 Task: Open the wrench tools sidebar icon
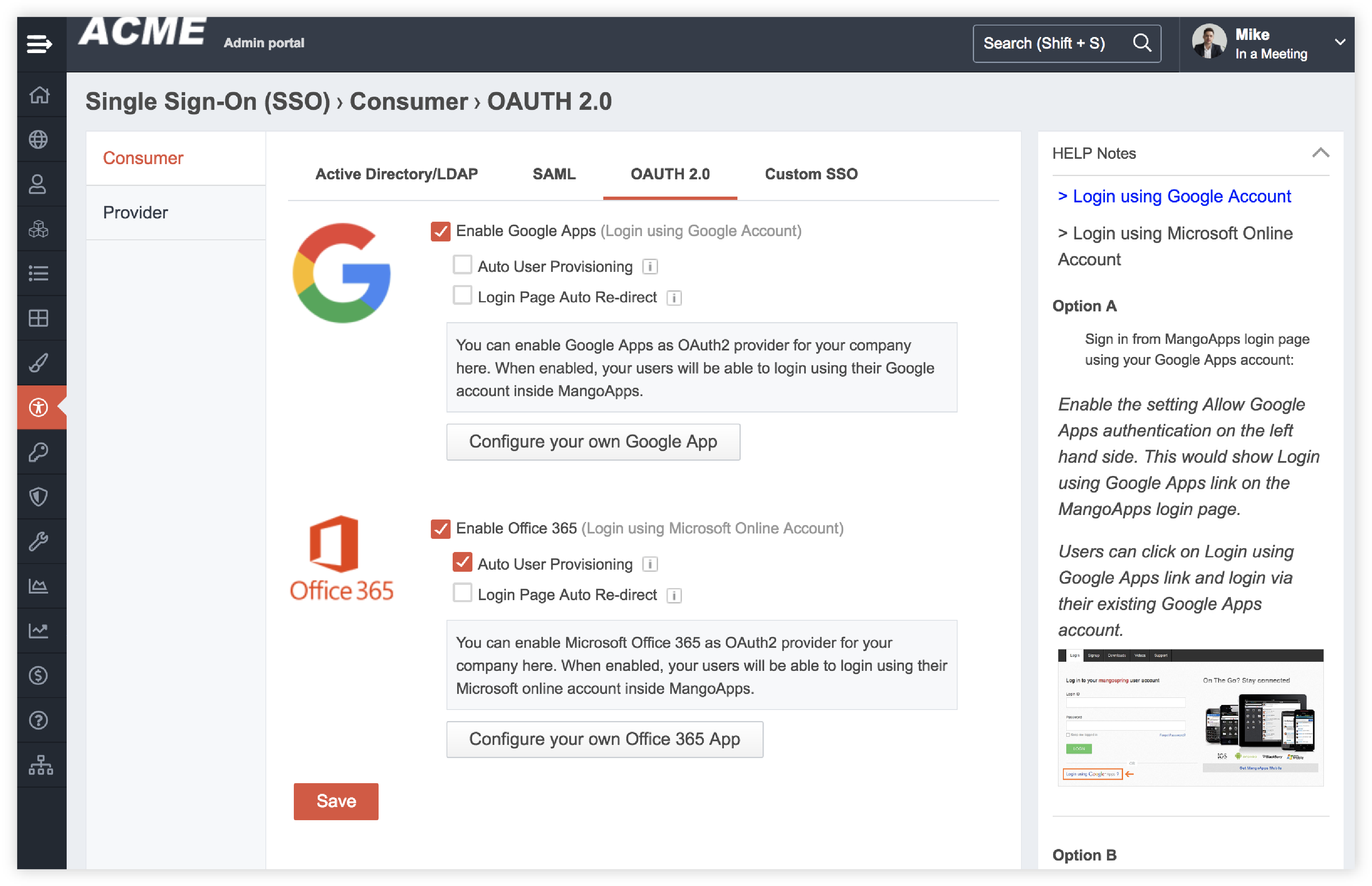click(39, 541)
